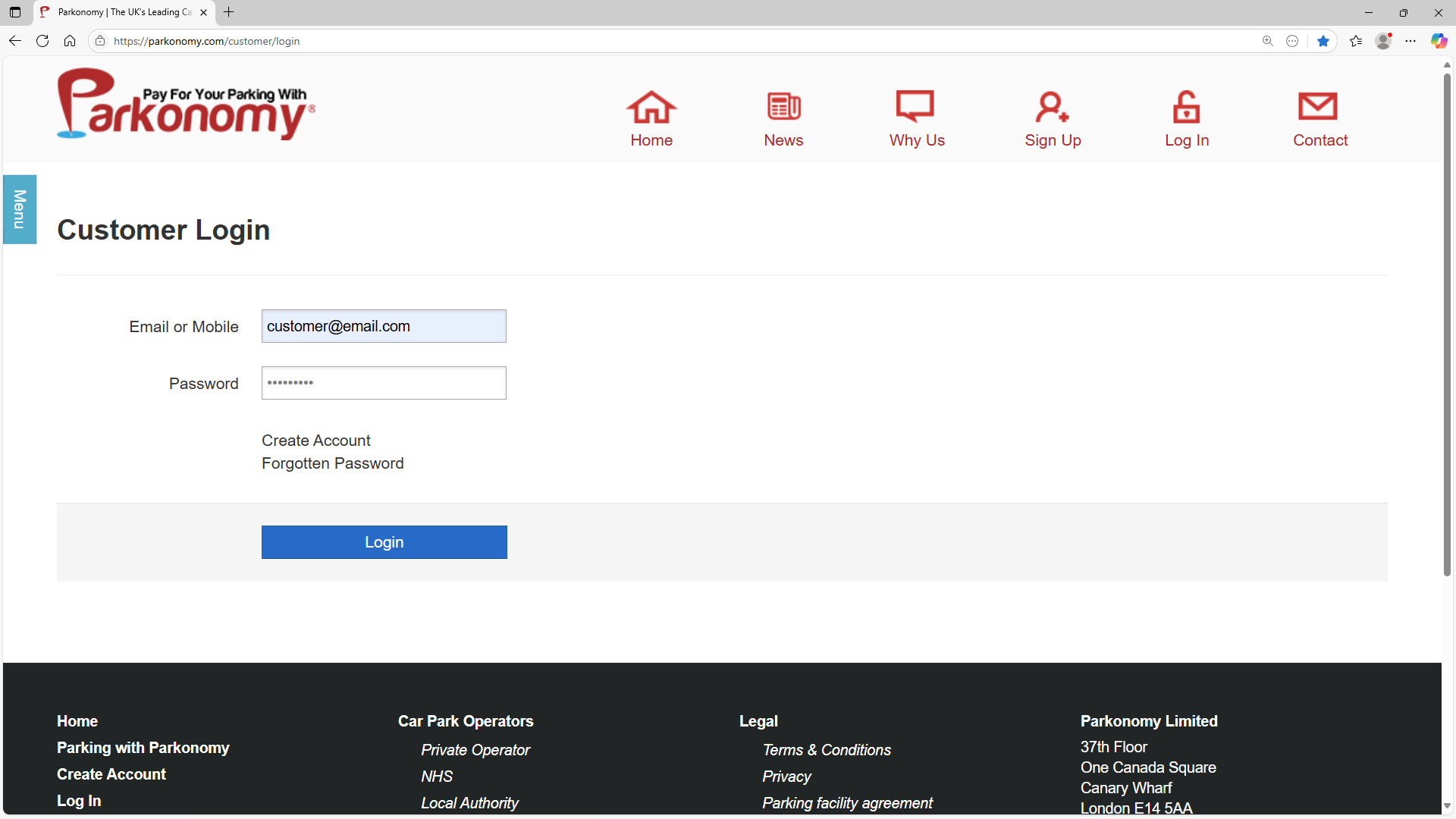Go back with the browser back arrow
1456x819 pixels.
(15, 41)
